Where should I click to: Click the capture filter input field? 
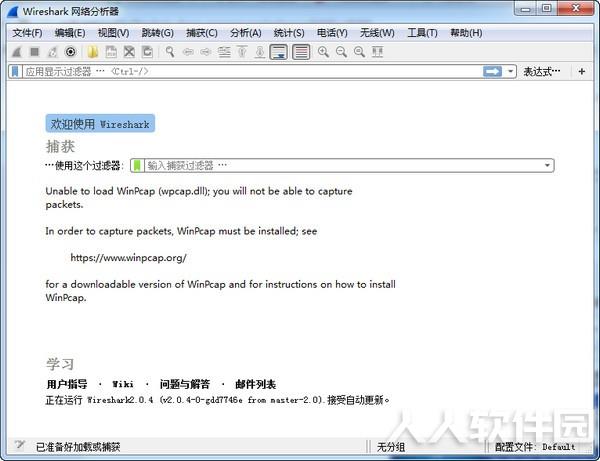[x=342, y=165]
